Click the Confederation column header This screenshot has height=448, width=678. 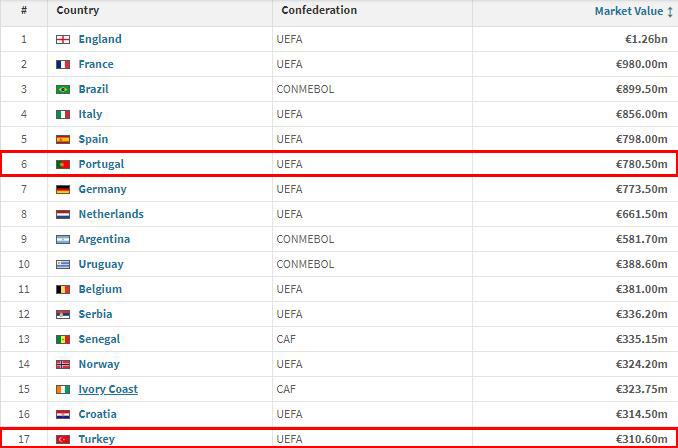(319, 11)
